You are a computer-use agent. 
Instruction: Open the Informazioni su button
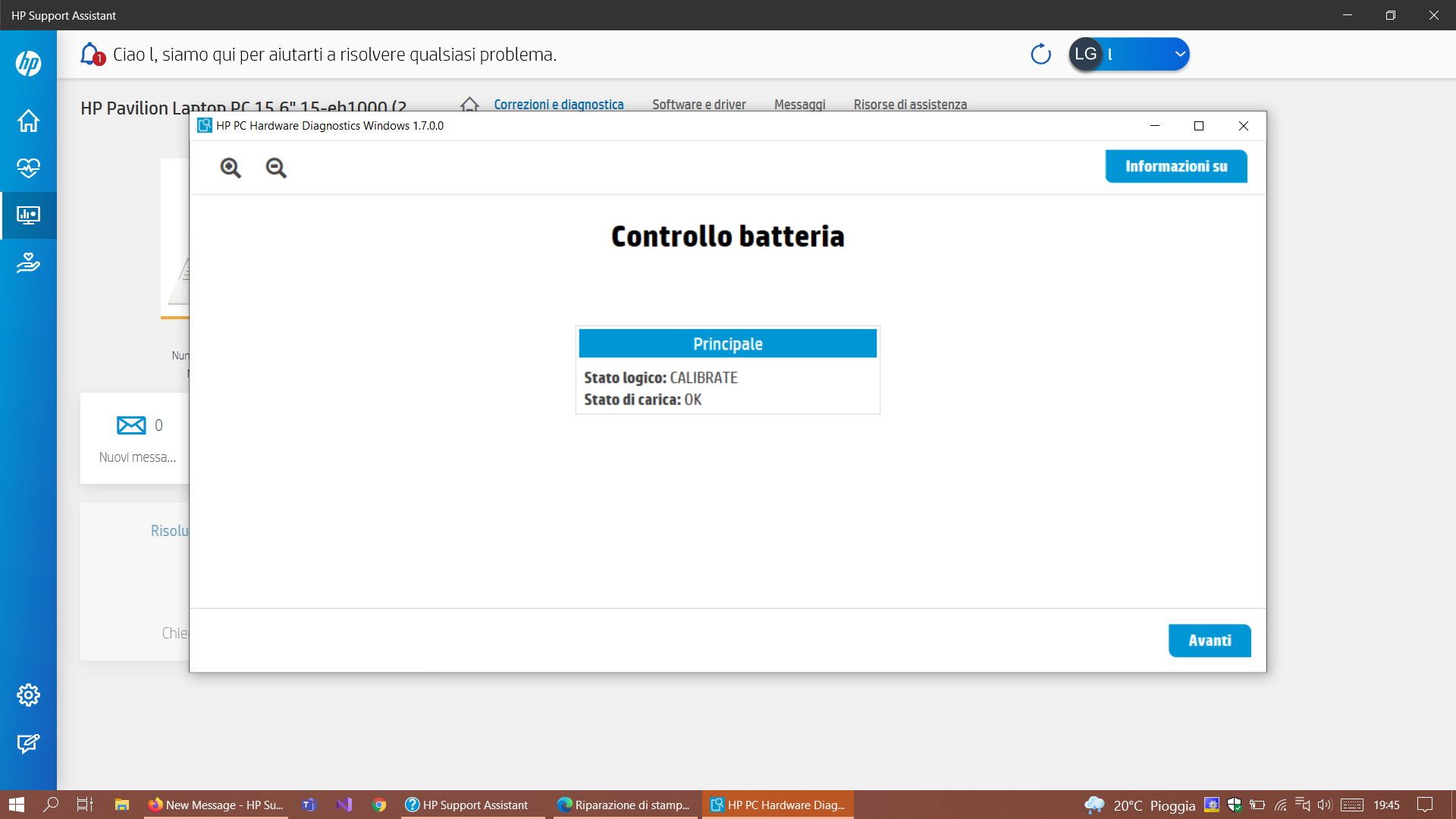1176,166
